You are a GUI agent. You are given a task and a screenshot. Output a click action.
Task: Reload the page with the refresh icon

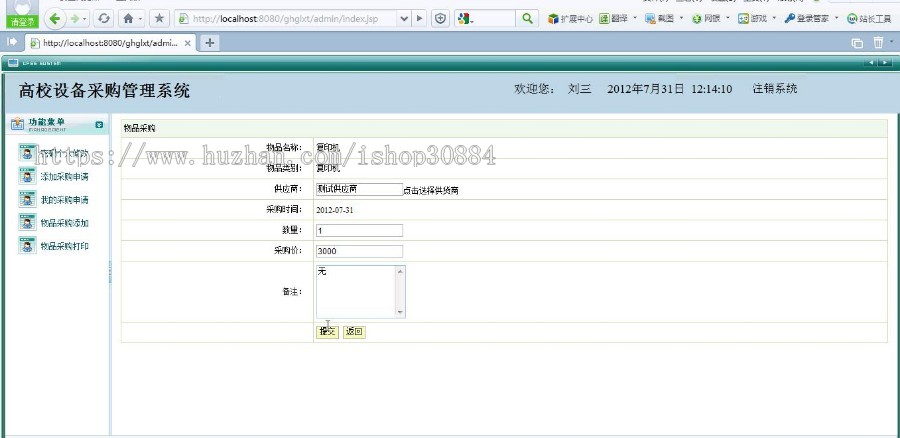click(104, 19)
